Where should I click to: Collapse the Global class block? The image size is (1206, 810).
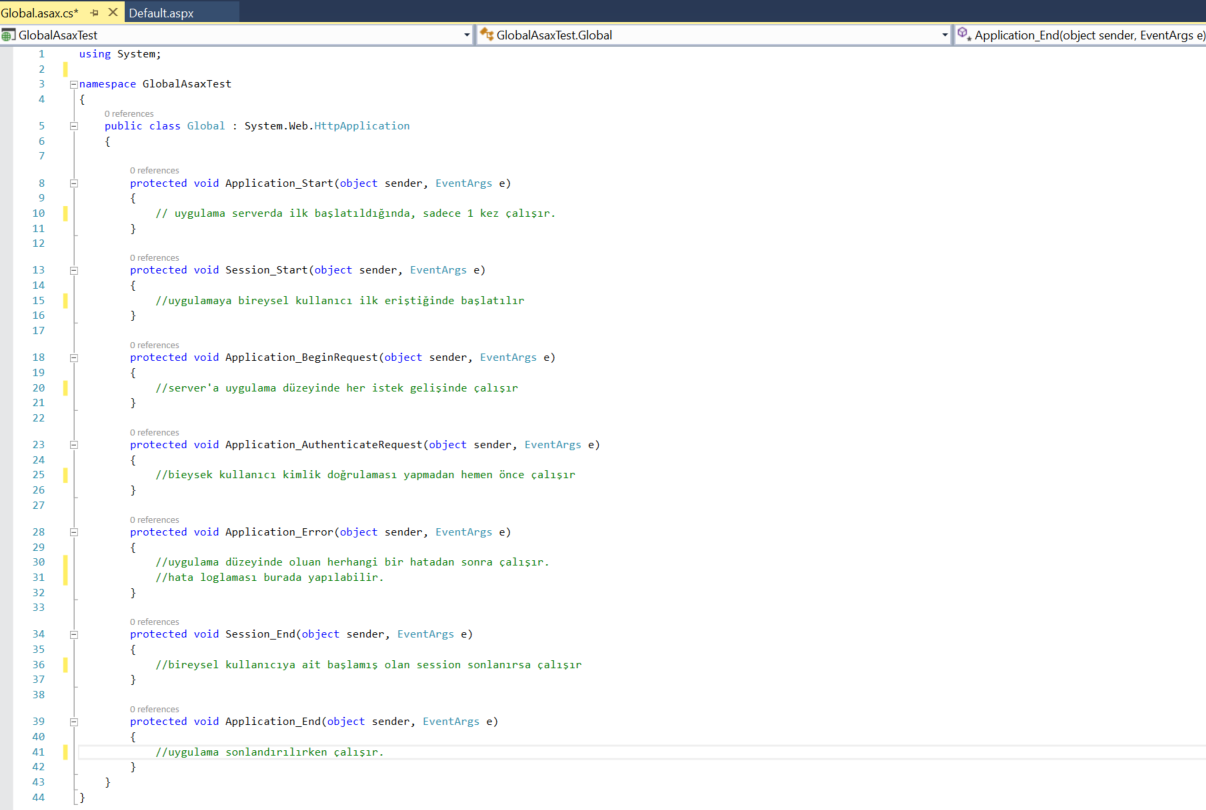(73, 126)
